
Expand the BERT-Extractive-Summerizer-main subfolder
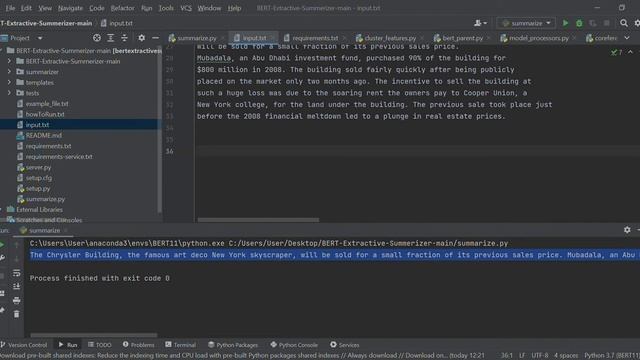(9, 61)
